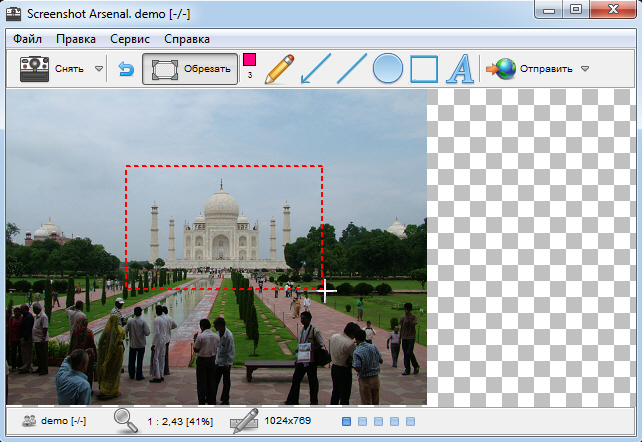Click the camera Снять capture button

49,69
